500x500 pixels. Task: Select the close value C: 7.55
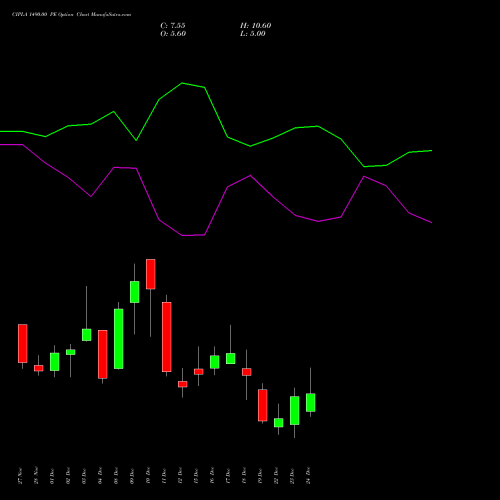[173, 26]
